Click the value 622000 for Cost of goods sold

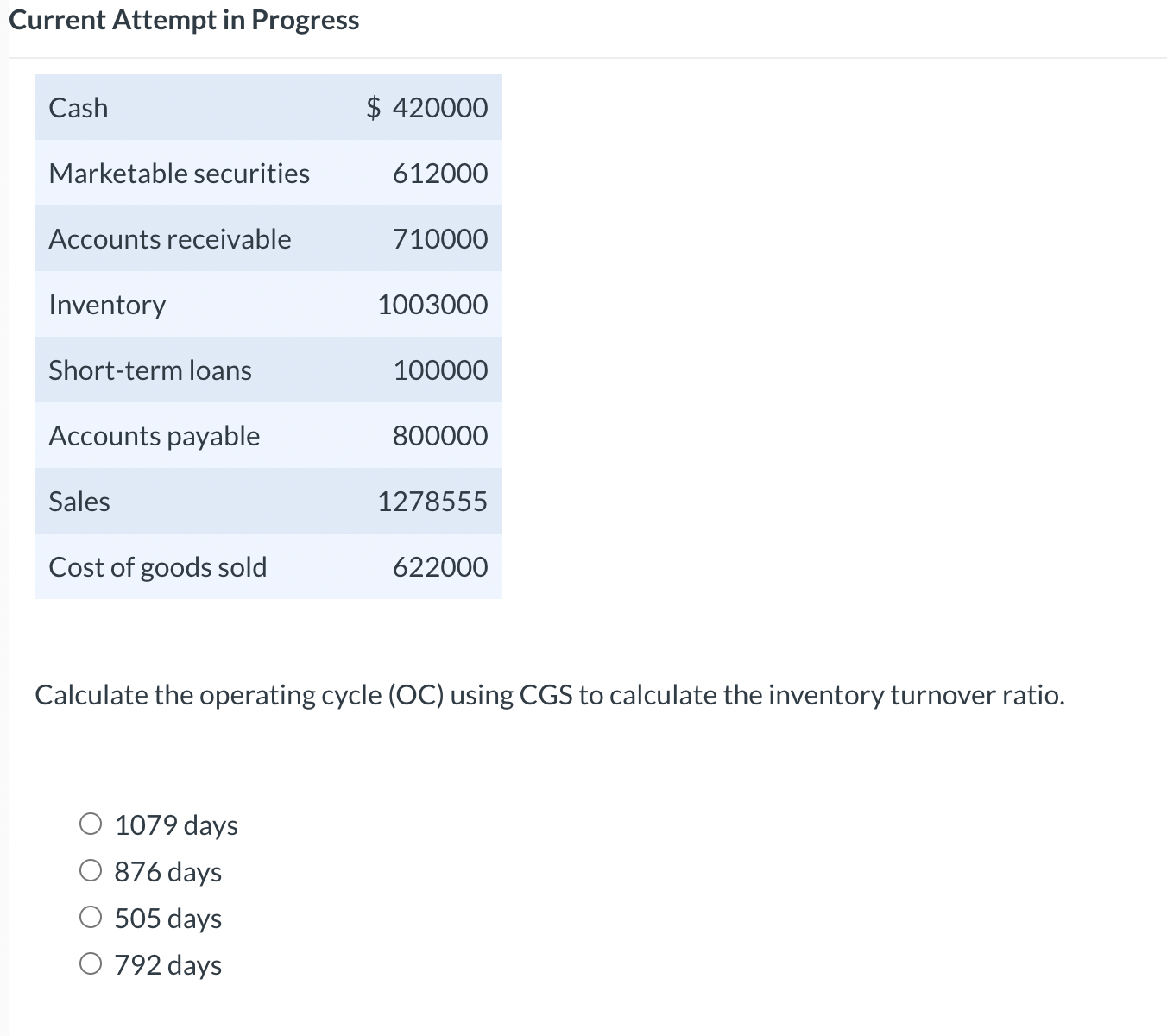tap(440, 566)
